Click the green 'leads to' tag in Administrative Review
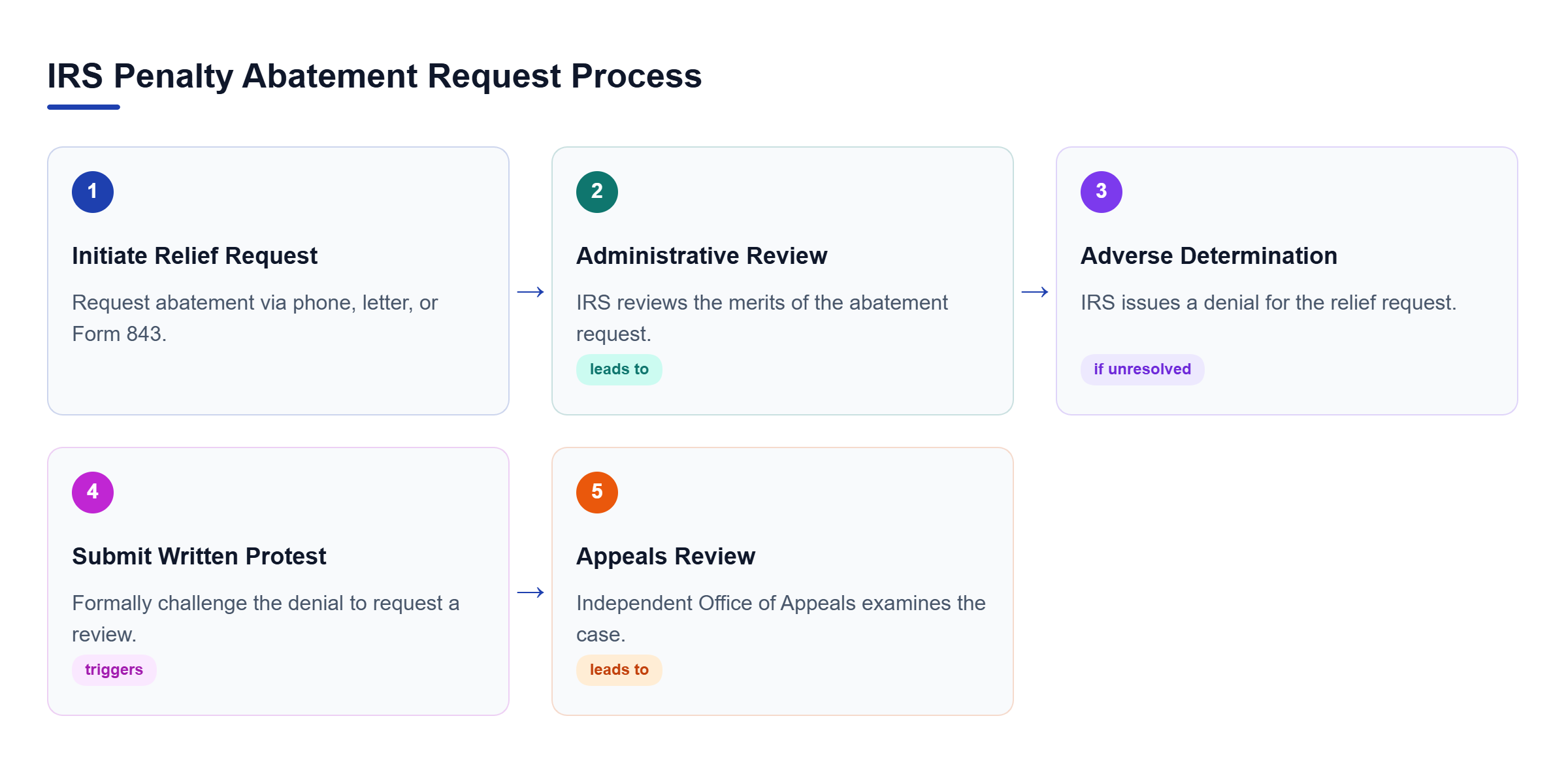 (x=619, y=370)
